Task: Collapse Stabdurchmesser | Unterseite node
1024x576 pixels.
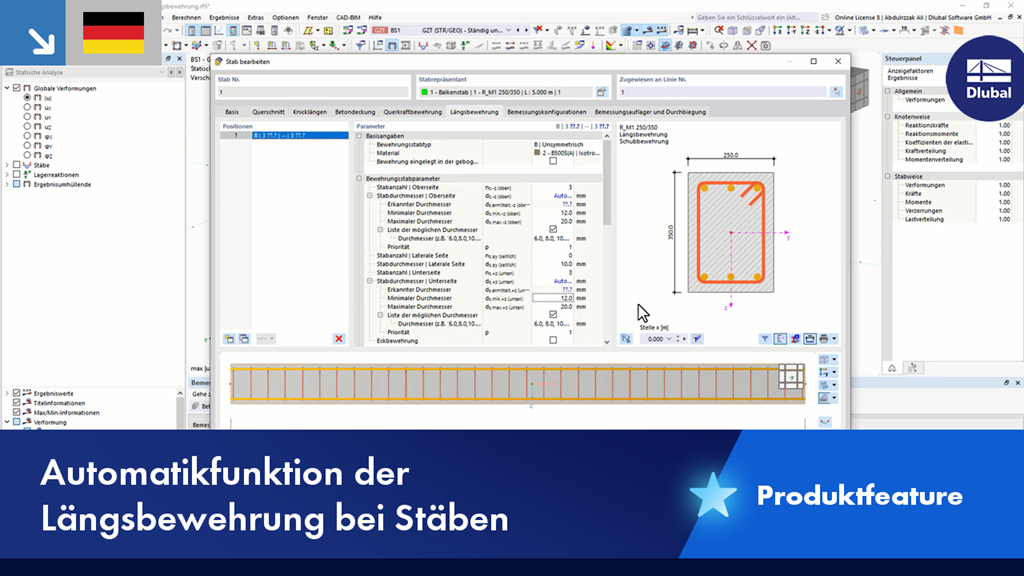Action: (370, 281)
